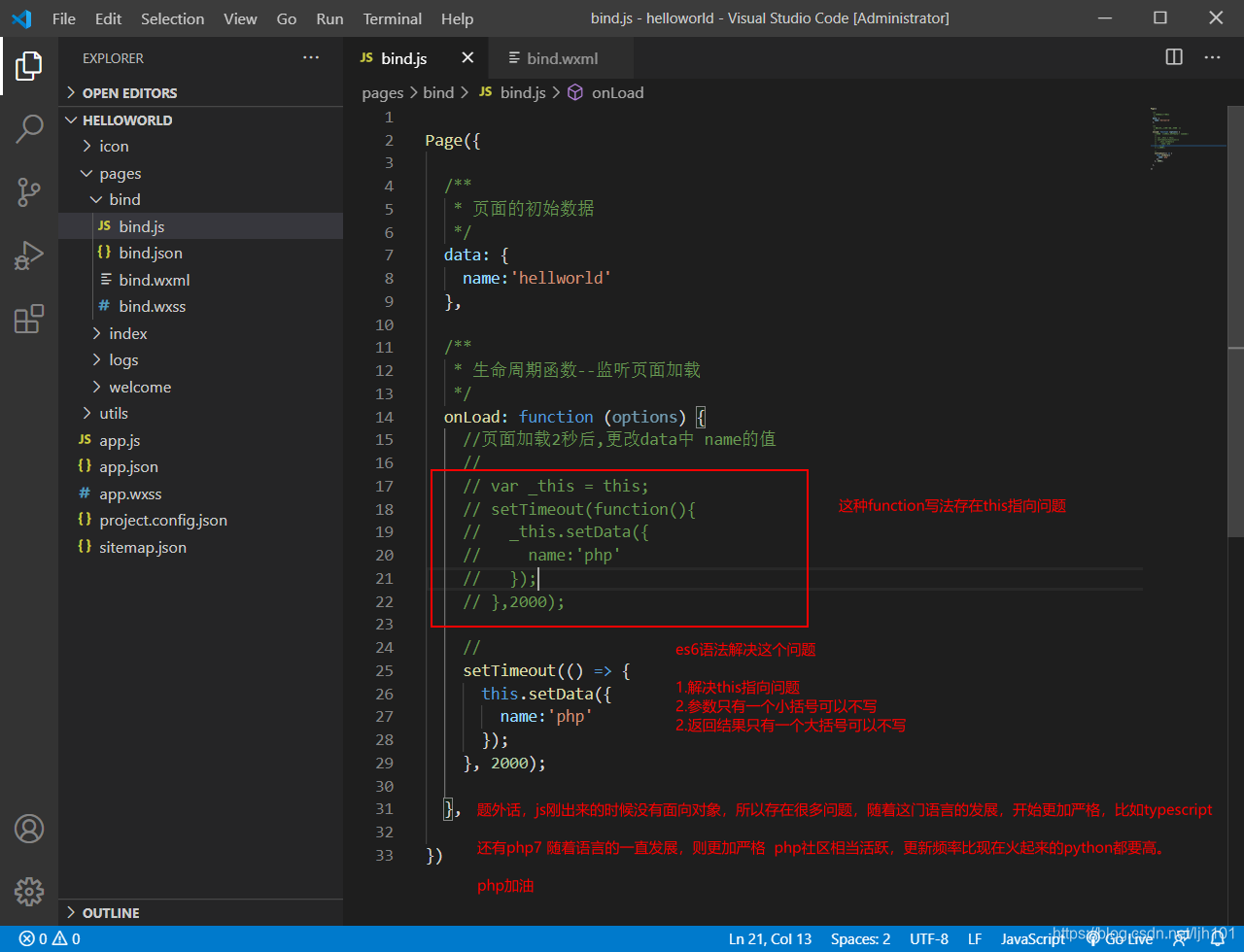The width and height of the screenshot is (1244, 952).
Task: Open the Terminal menu
Action: coord(394,18)
